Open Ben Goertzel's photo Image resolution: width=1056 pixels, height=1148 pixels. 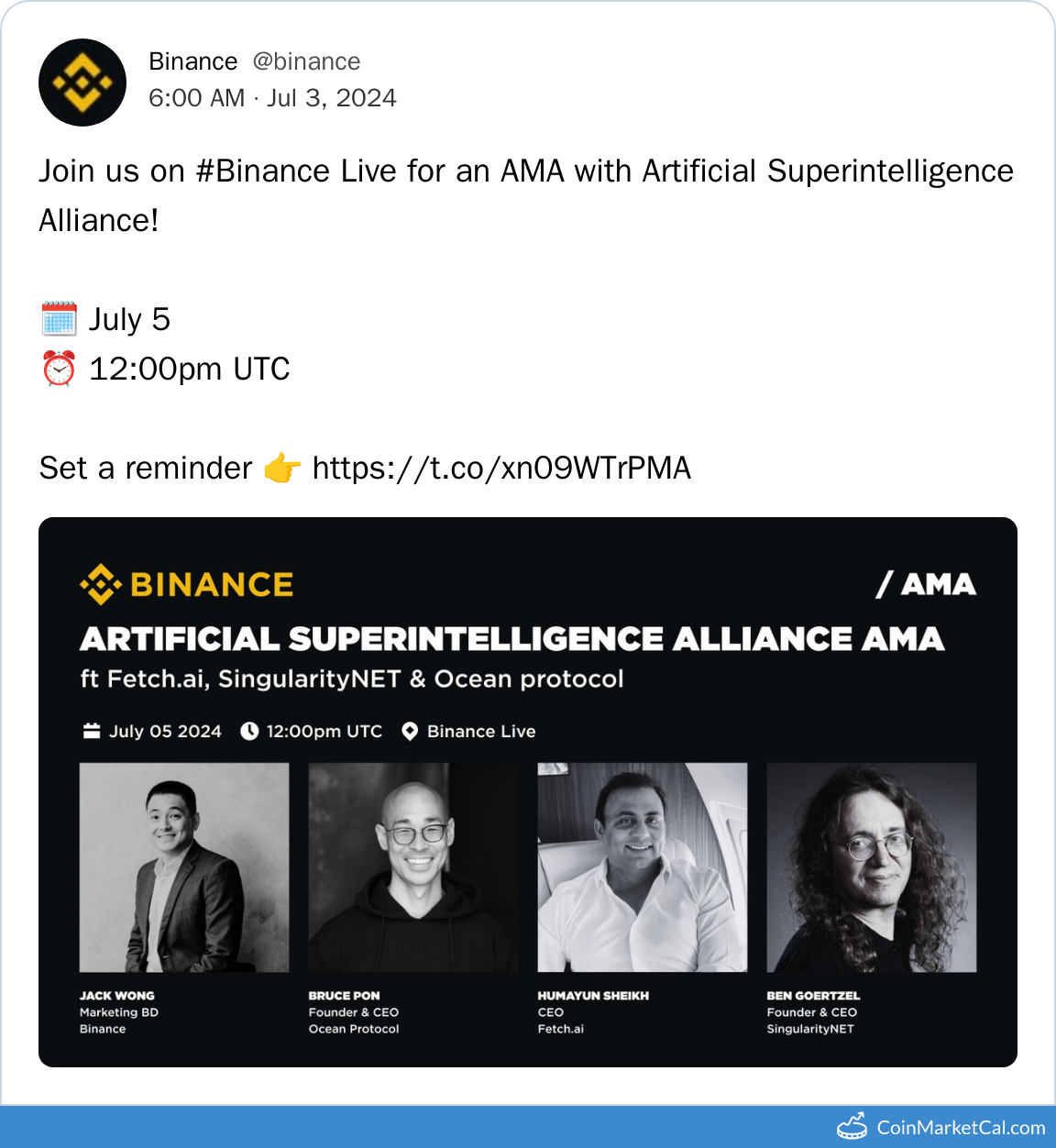click(872, 867)
